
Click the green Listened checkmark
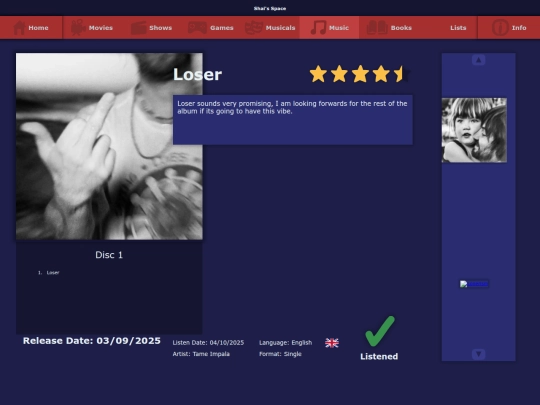click(x=380, y=331)
